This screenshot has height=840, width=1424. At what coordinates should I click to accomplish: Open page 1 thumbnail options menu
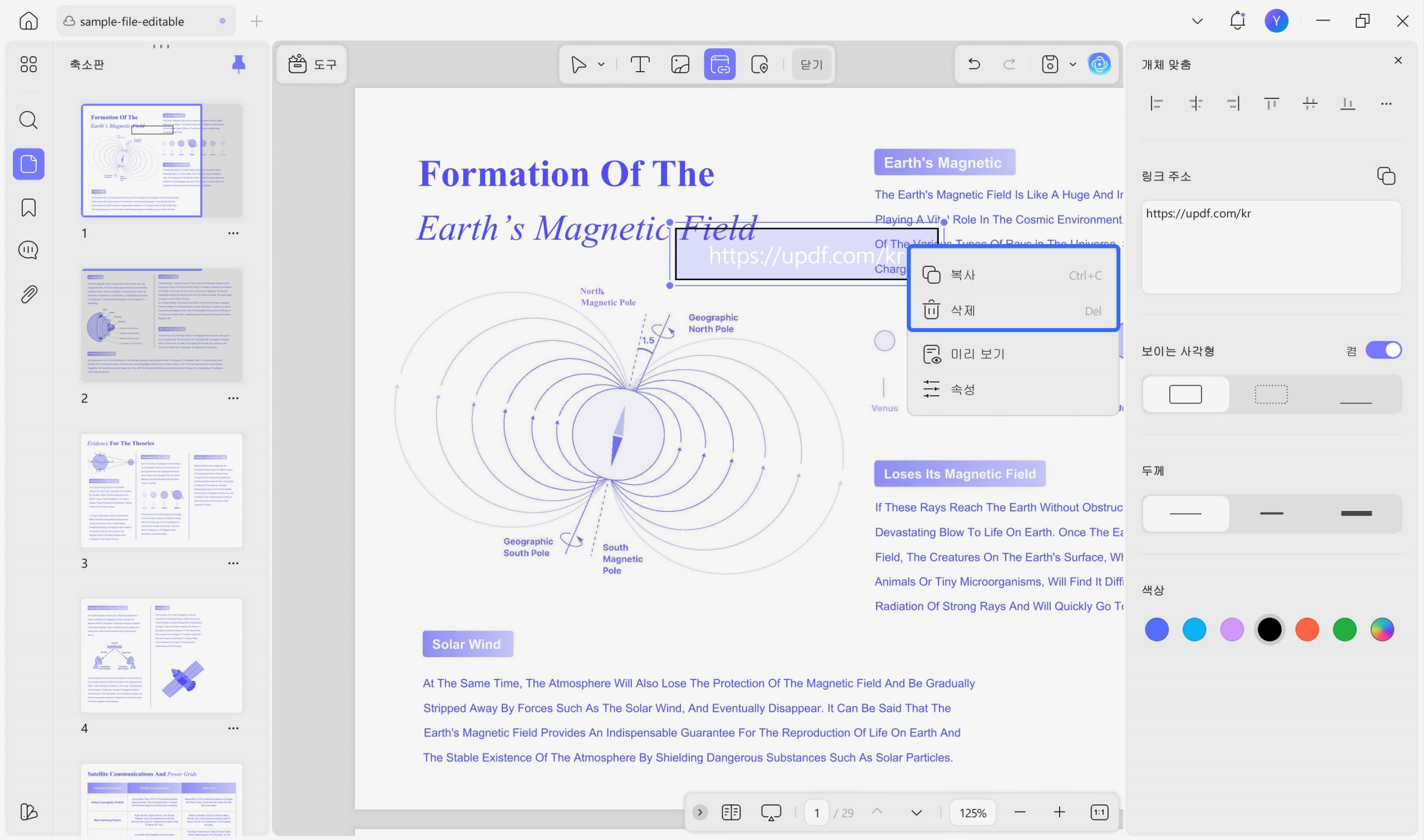tap(233, 233)
